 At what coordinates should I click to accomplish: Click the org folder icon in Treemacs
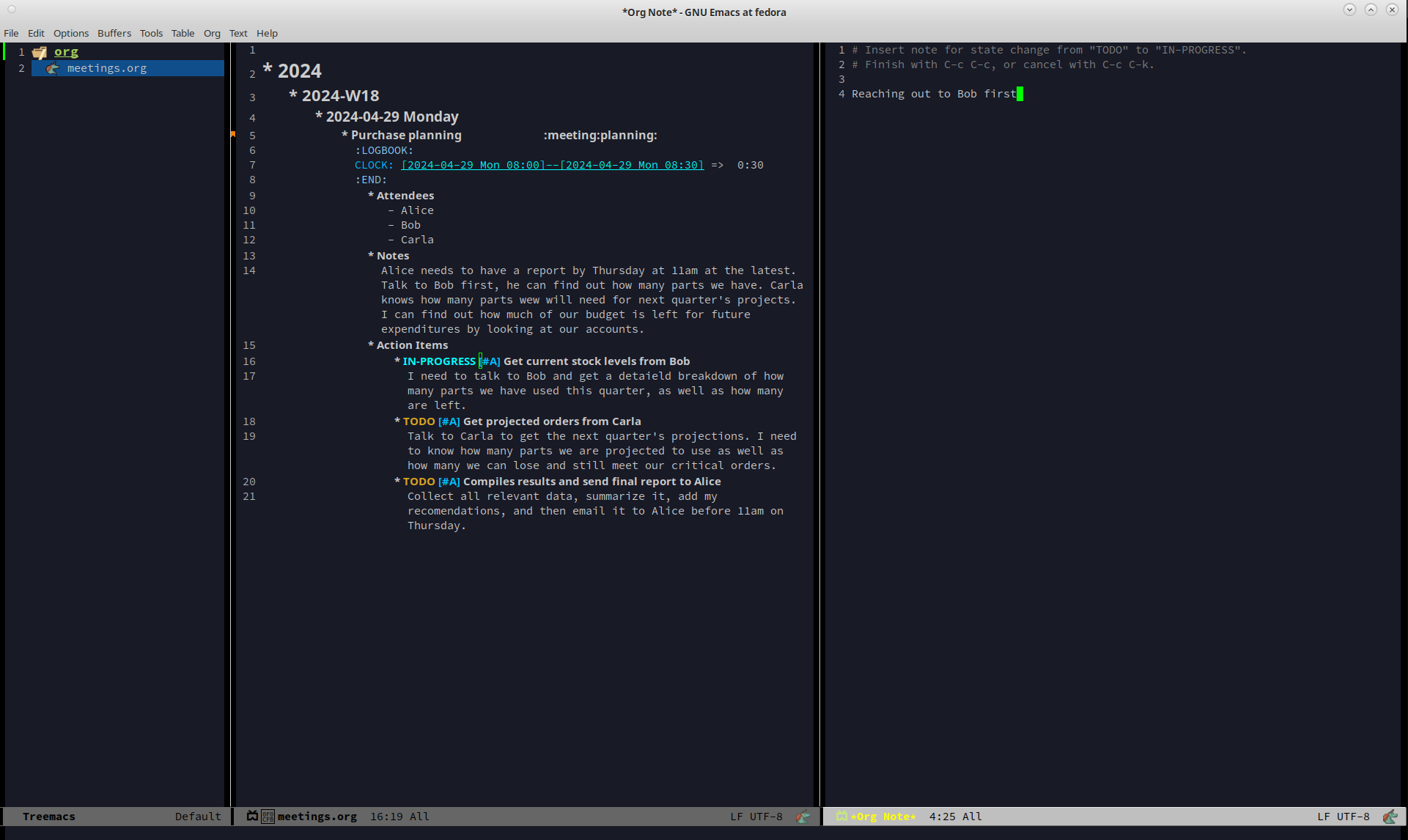40,52
